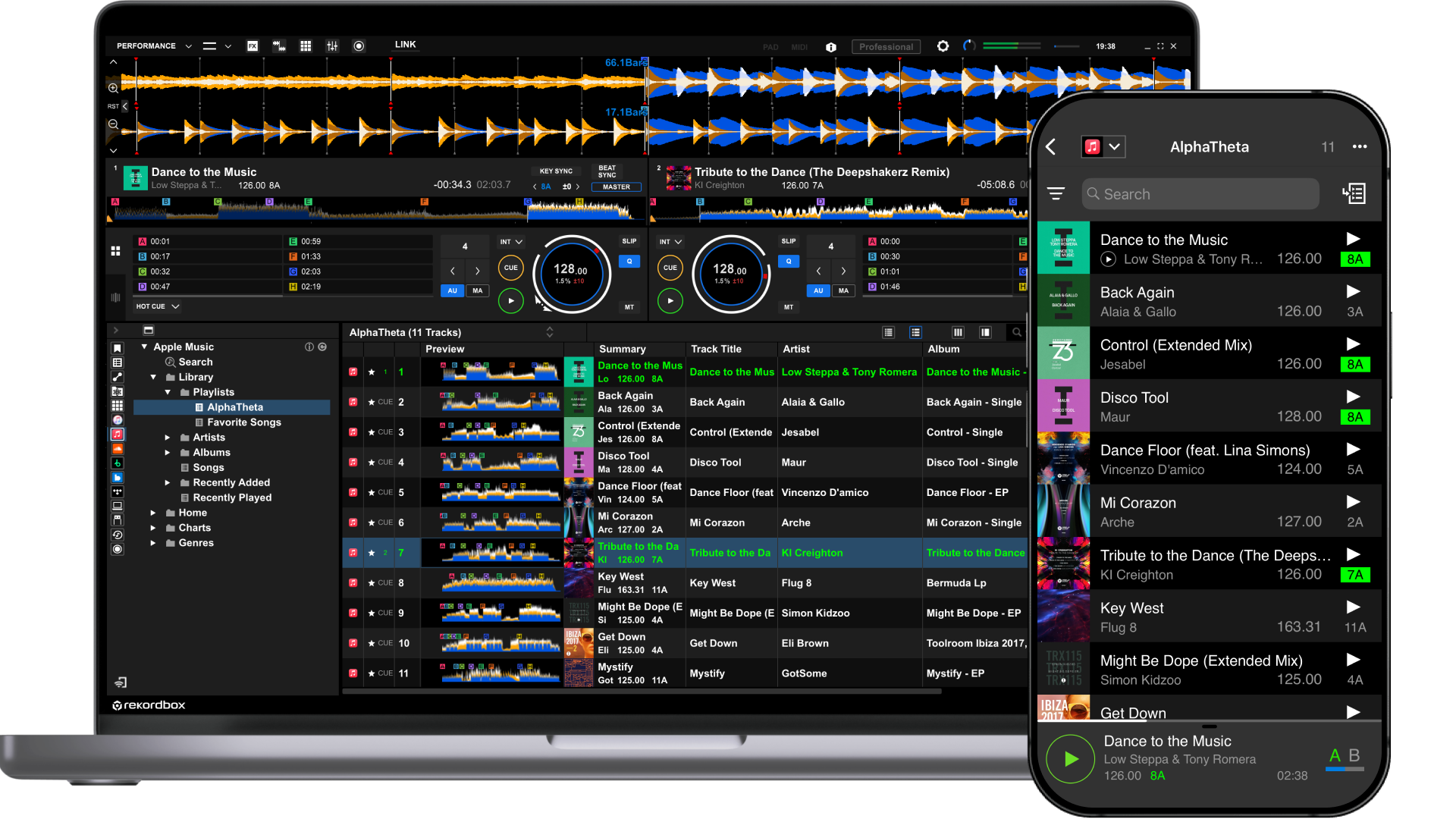Zoom in the enlarged waveform
The image size is (1456, 819).
(114, 88)
